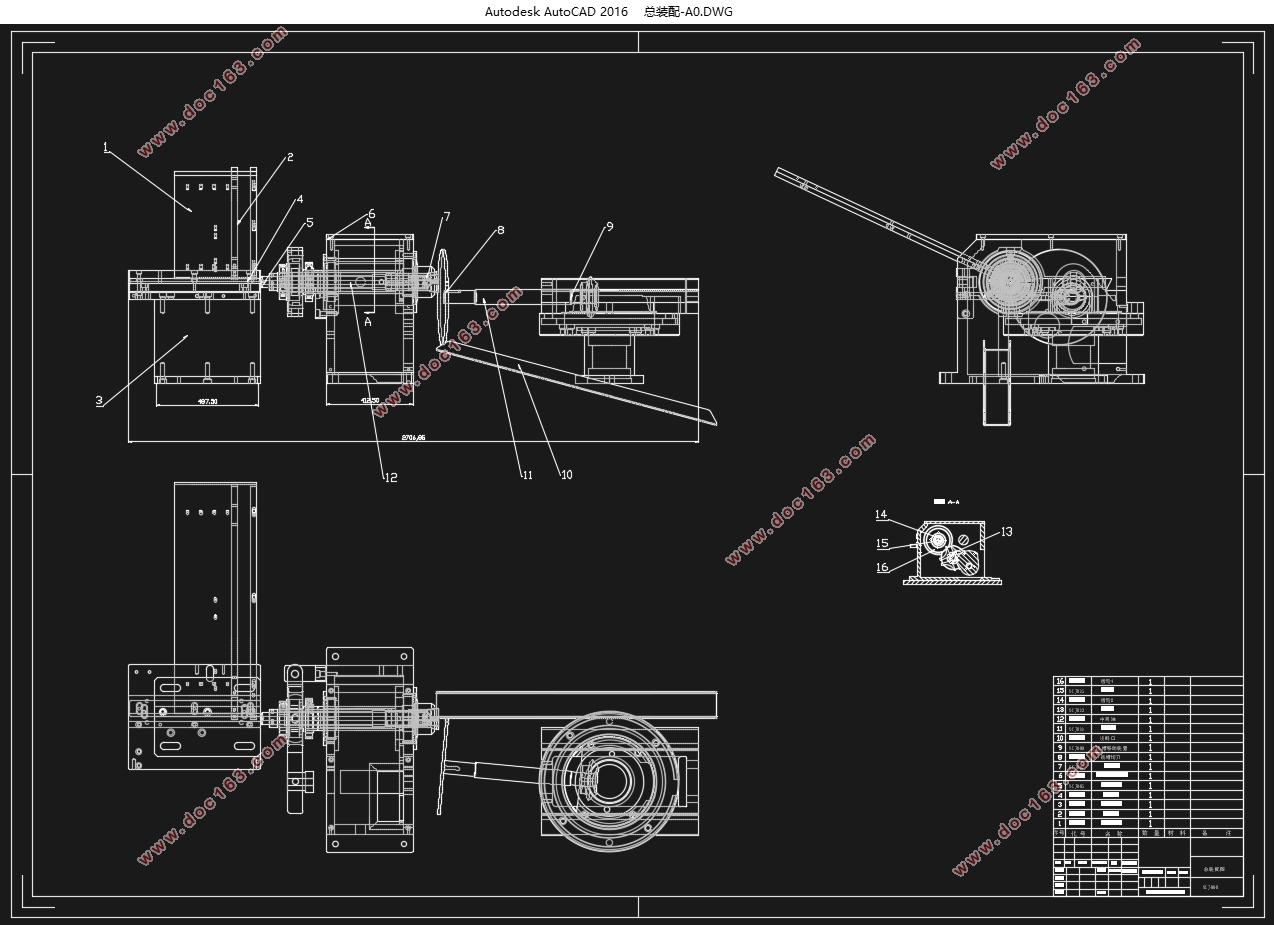The width and height of the screenshot is (1274, 925).
Task: Select callout number 13 beside section view
Action: 1006,532
